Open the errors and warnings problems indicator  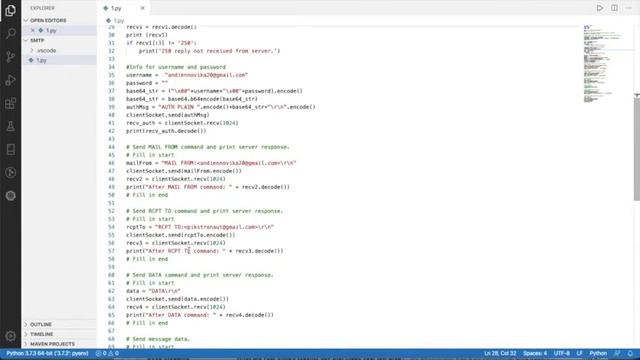[x=107, y=353]
